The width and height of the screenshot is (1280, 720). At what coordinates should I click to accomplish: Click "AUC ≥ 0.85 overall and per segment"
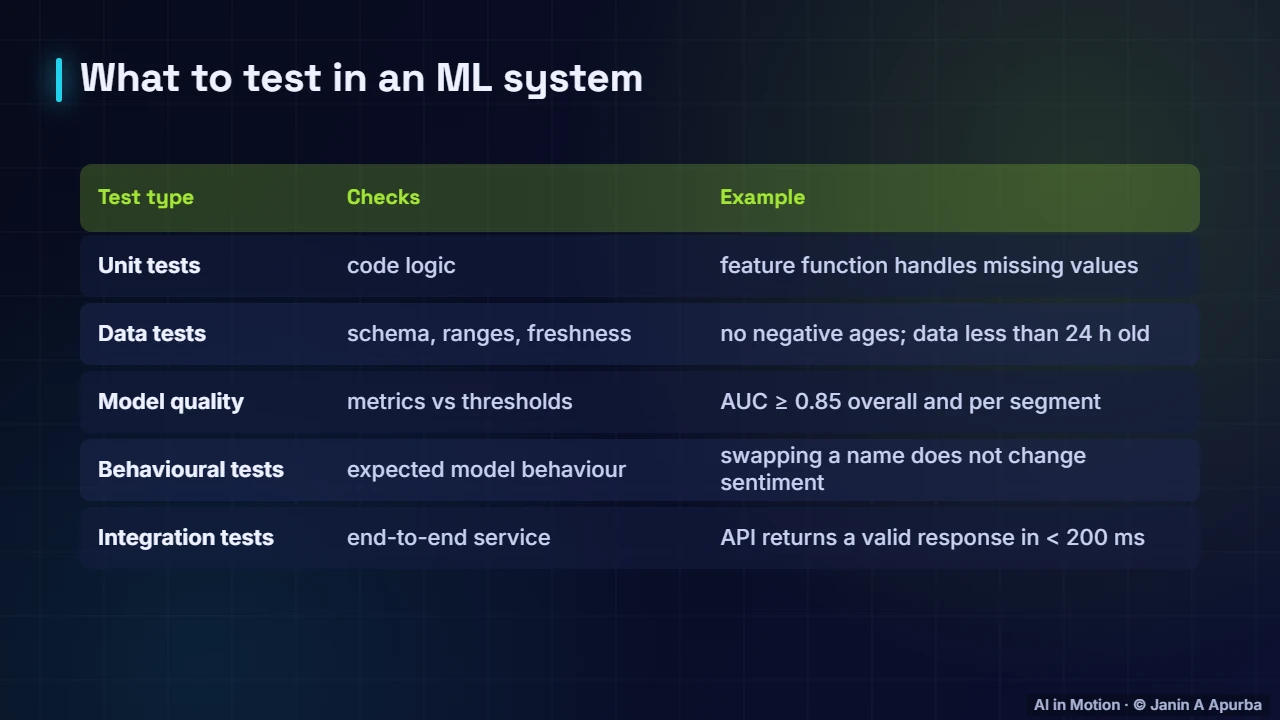pos(910,401)
